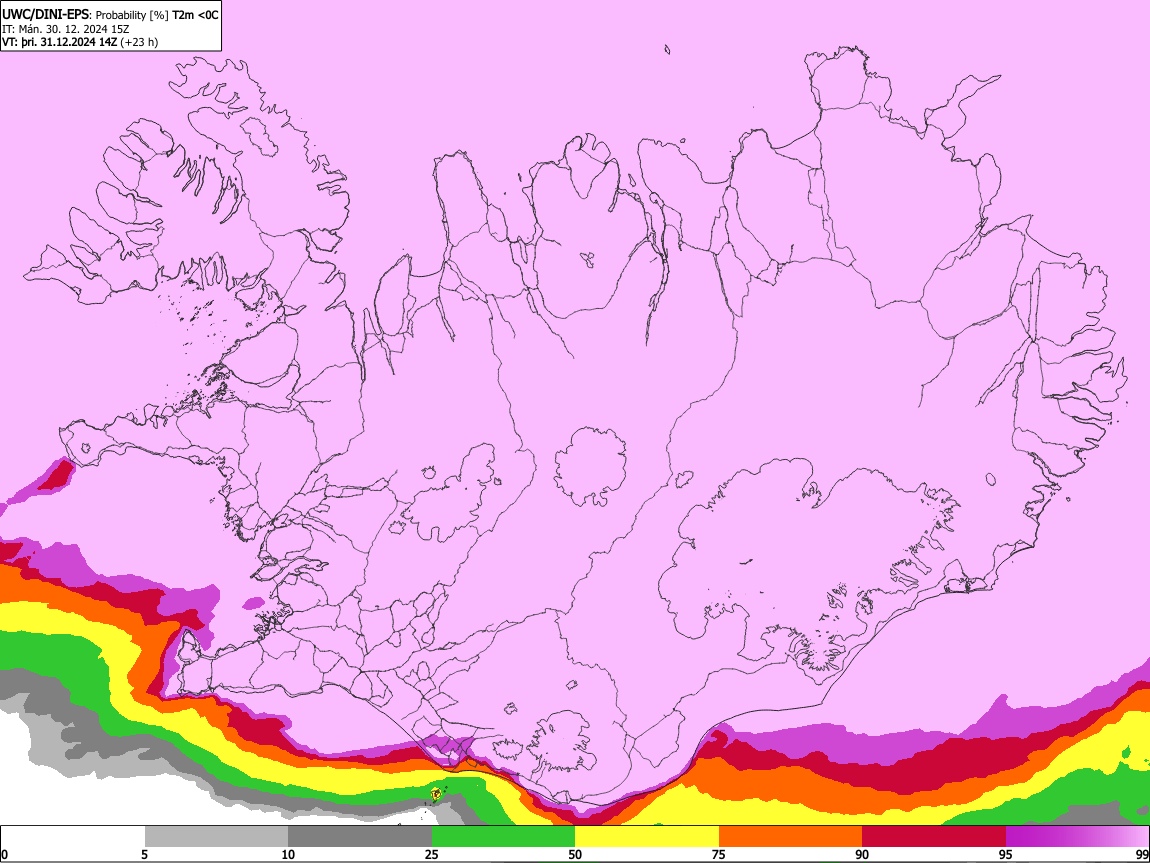Click the small yellow island marker off south coast
Viewport: 1150px width, 863px height.
(436, 793)
